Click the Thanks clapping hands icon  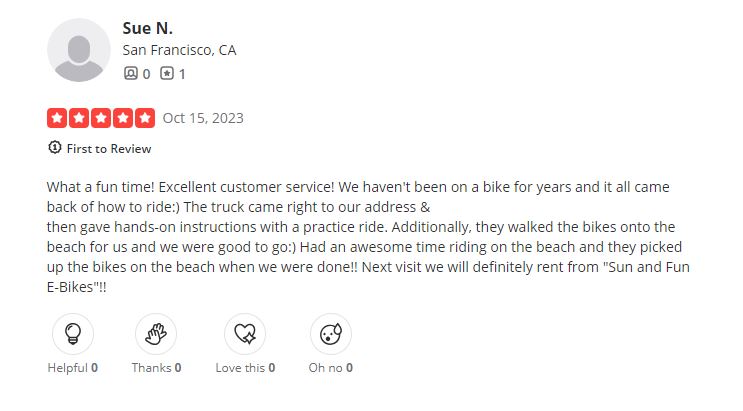[x=156, y=334]
